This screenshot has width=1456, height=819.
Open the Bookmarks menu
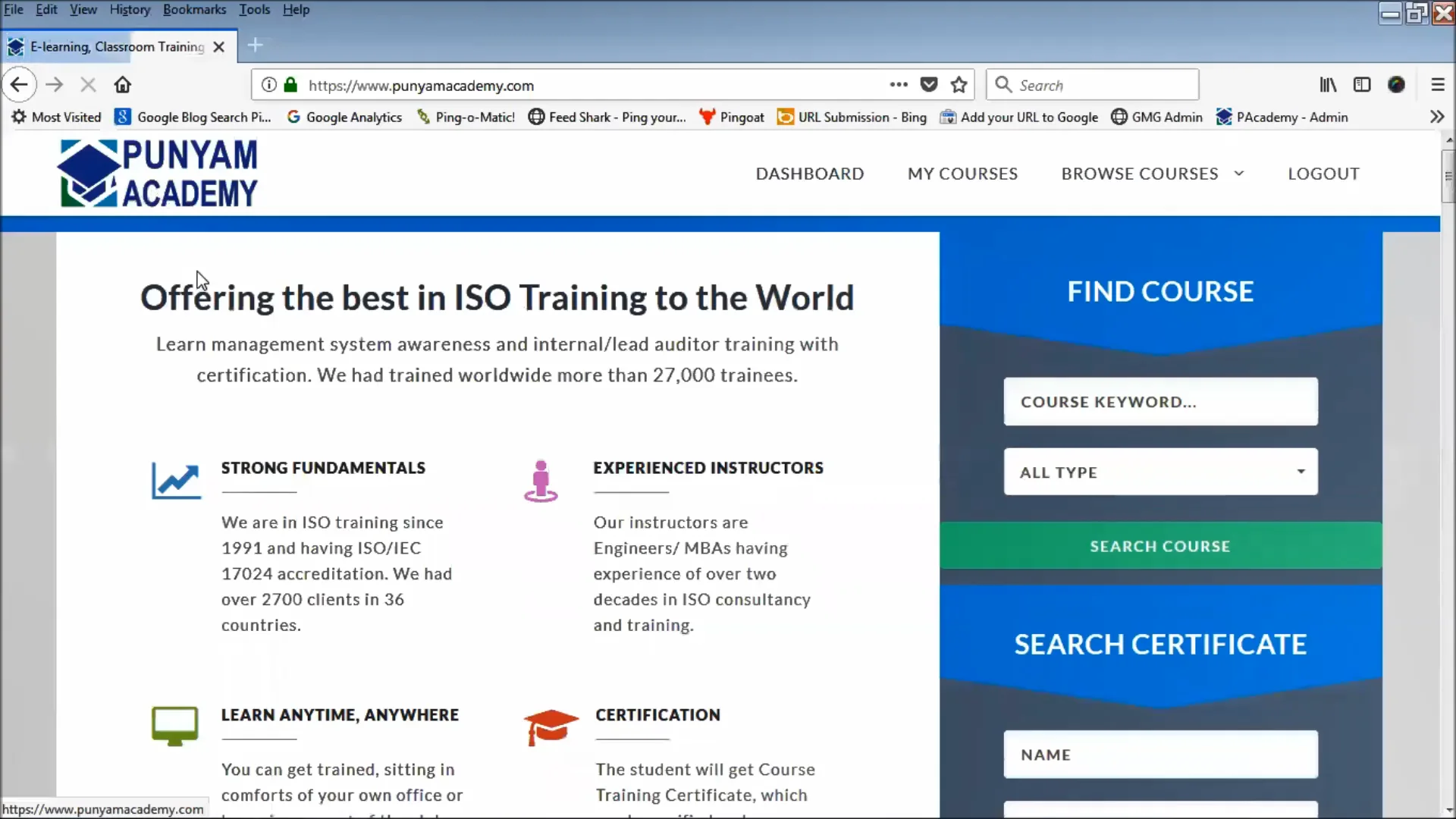pos(194,9)
